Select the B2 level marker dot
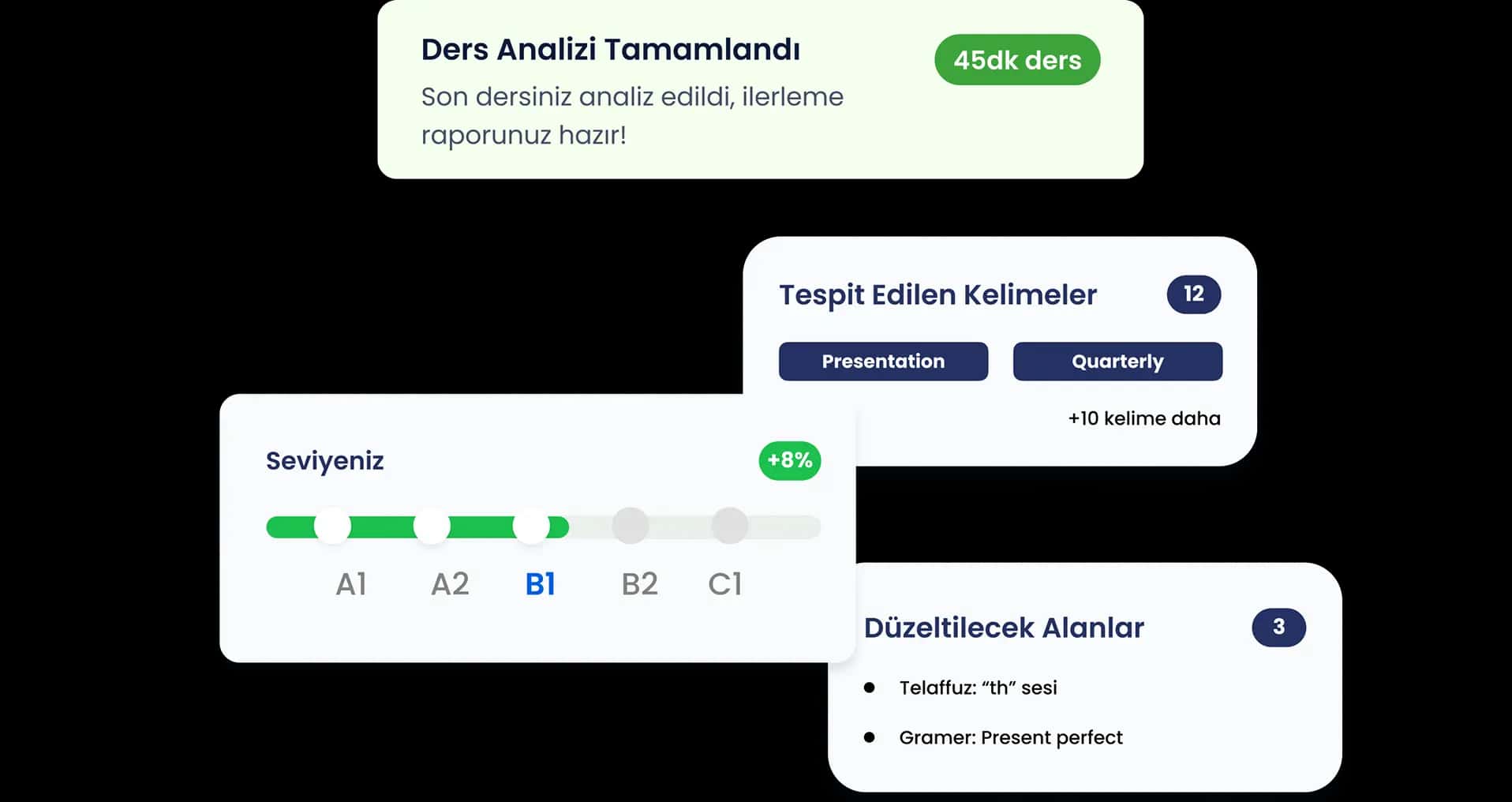Screen dimensions: 1512x802 [x=631, y=527]
